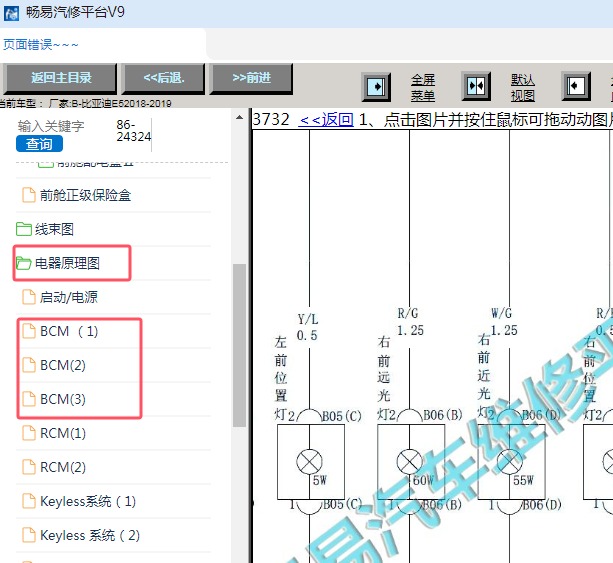This screenshot has width=613, height=563.
Task: Open the Keyless 系统 (2) diagram
Action: [x=90, y=535]
